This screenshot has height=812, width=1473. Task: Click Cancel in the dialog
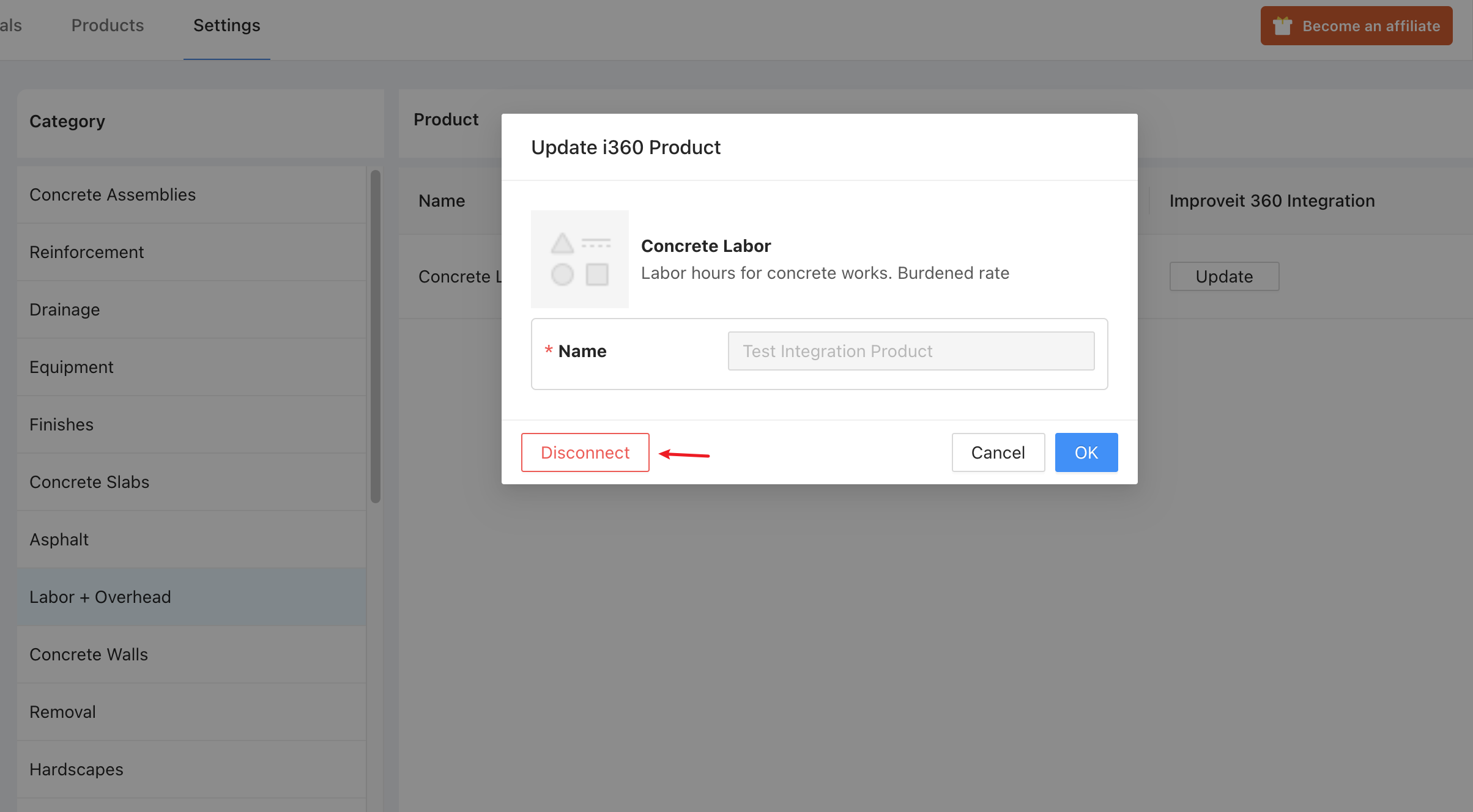pos(998,452)
